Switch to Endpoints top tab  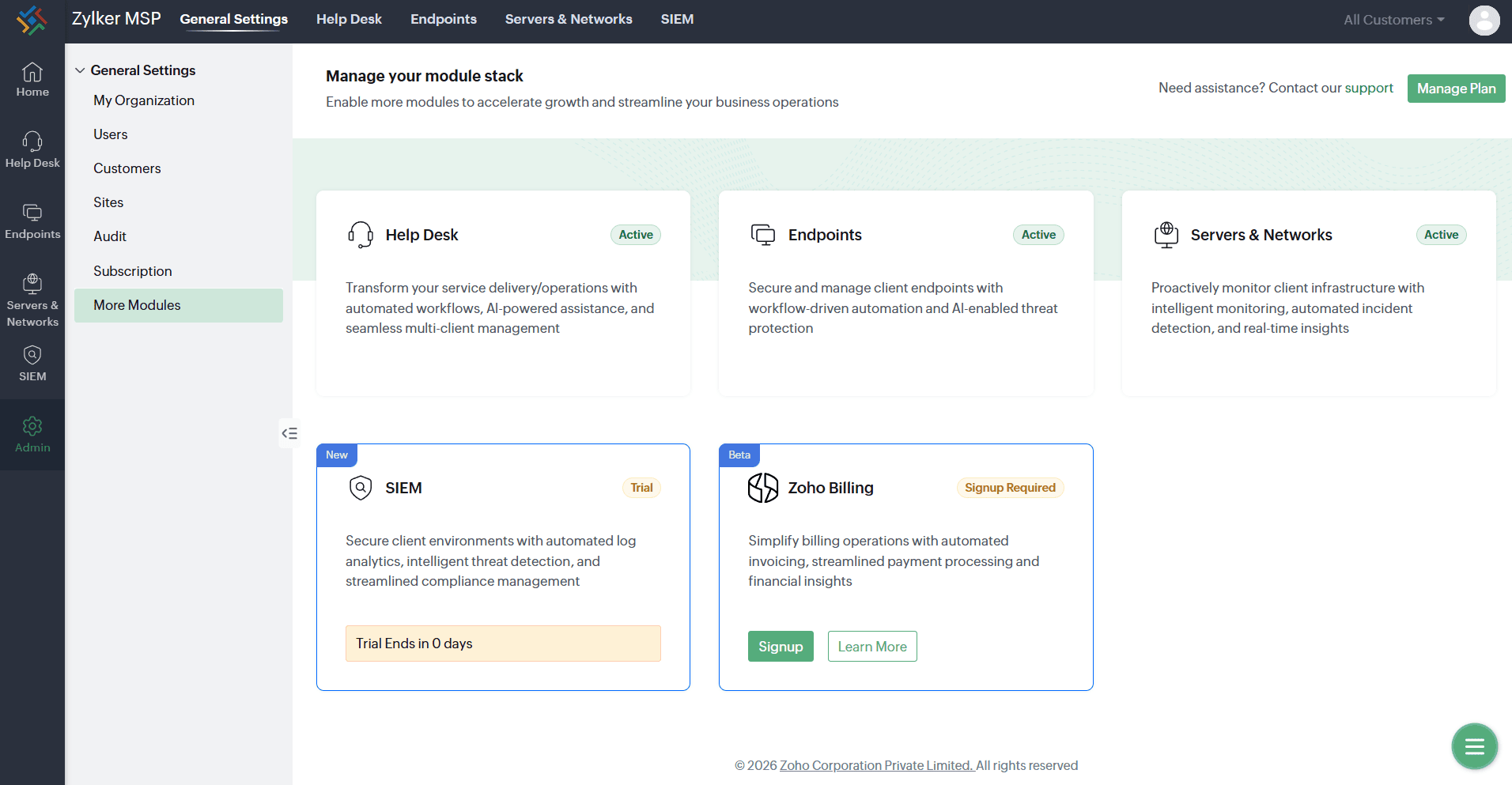444,19
